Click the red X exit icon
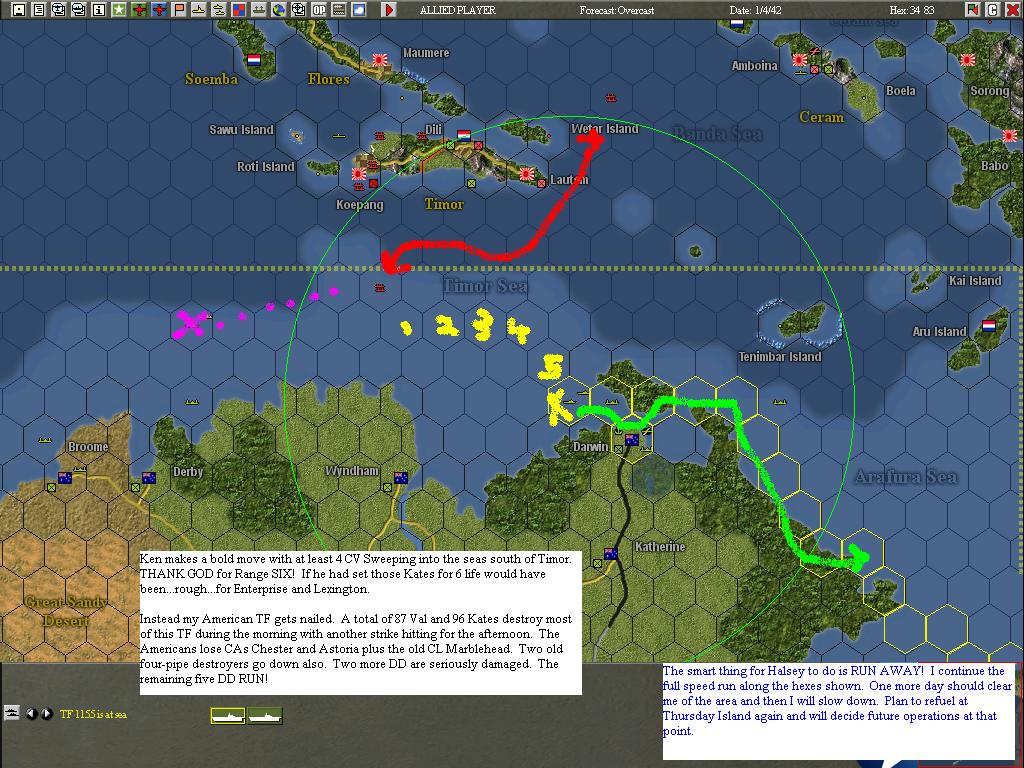Image resolution: width=1024 pixels, height=768 pixels. click(x=1012, y=9)
